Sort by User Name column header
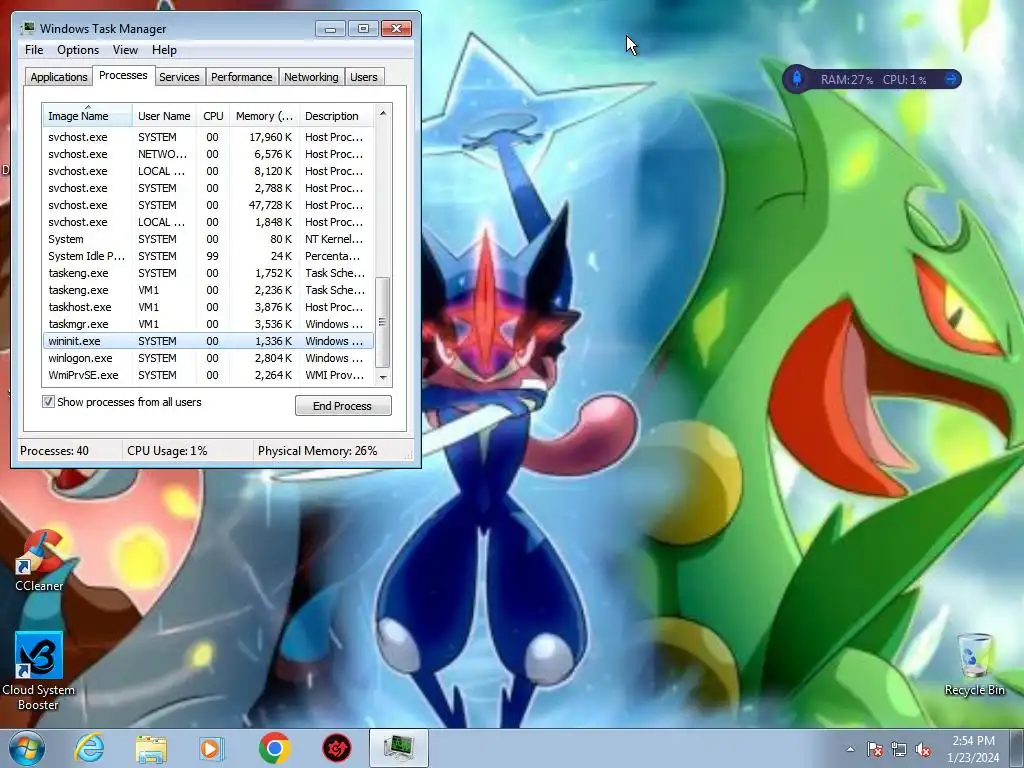This screenshot has width=1024, height=768. tap(164, 116)
